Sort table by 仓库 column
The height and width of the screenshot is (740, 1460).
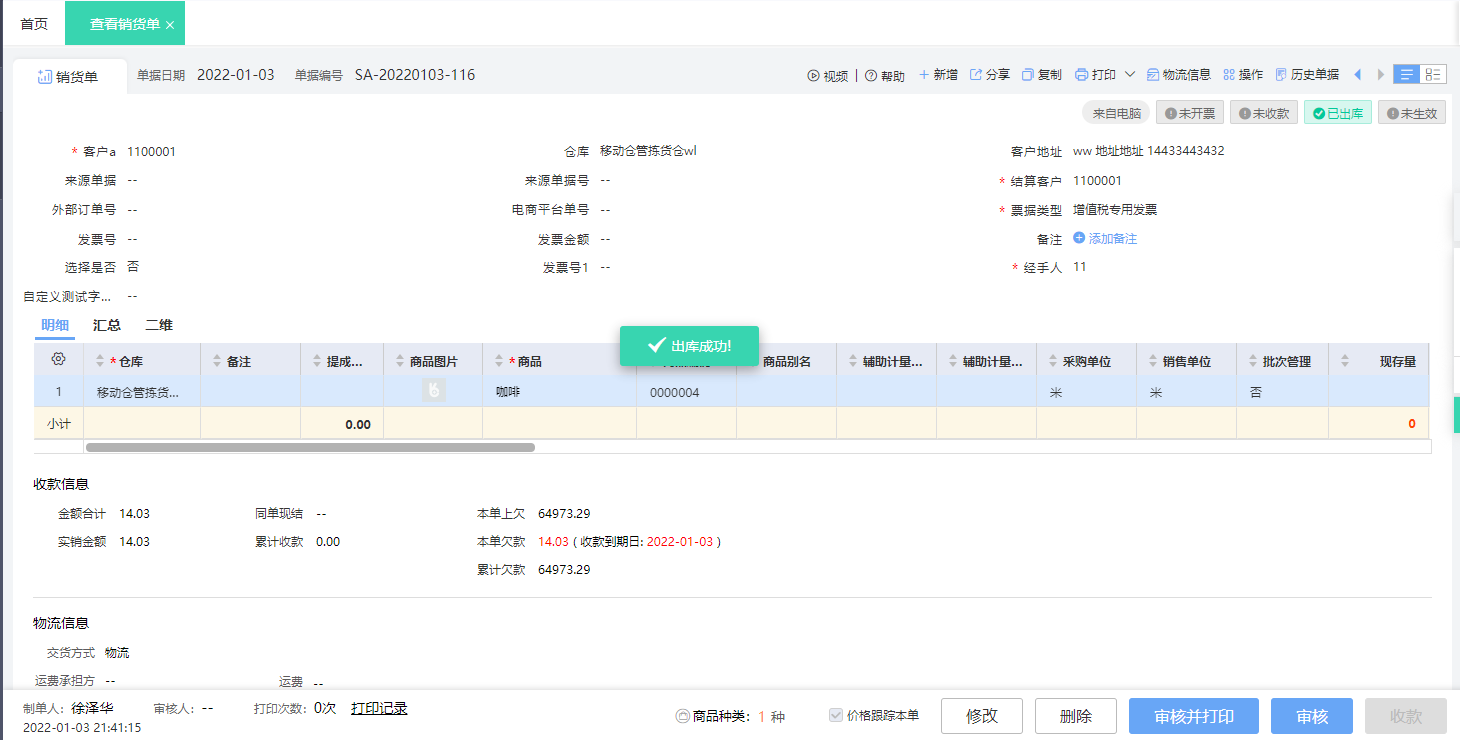100,361
